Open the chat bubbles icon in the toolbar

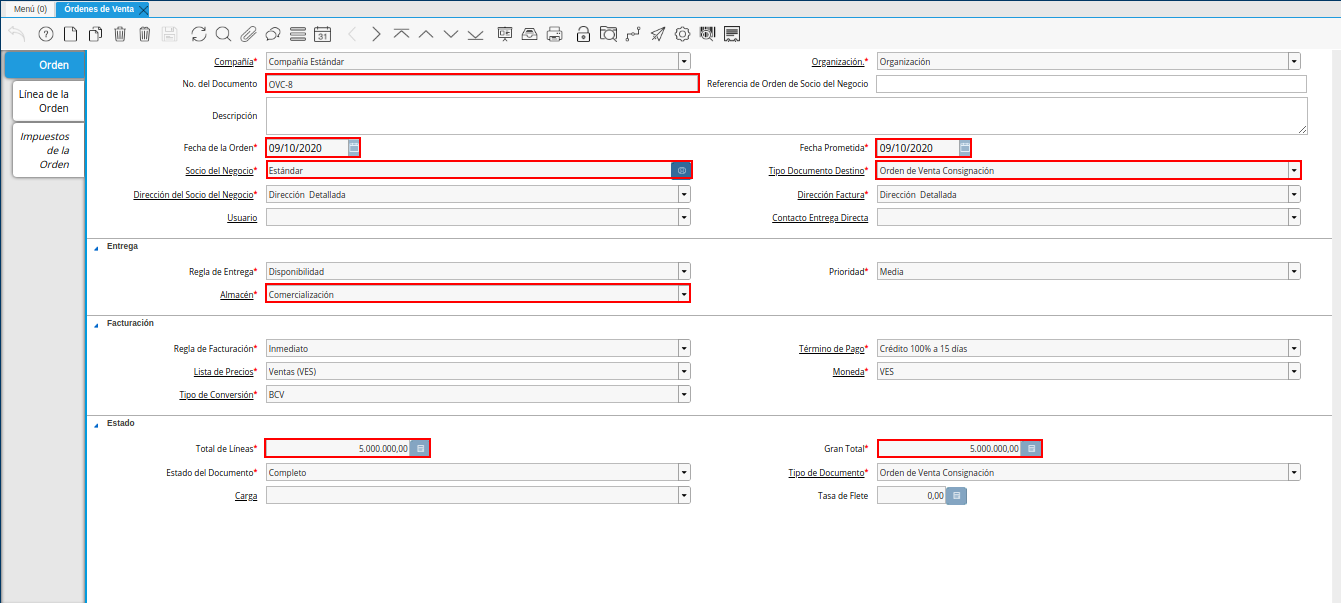(x=272, y=34)
